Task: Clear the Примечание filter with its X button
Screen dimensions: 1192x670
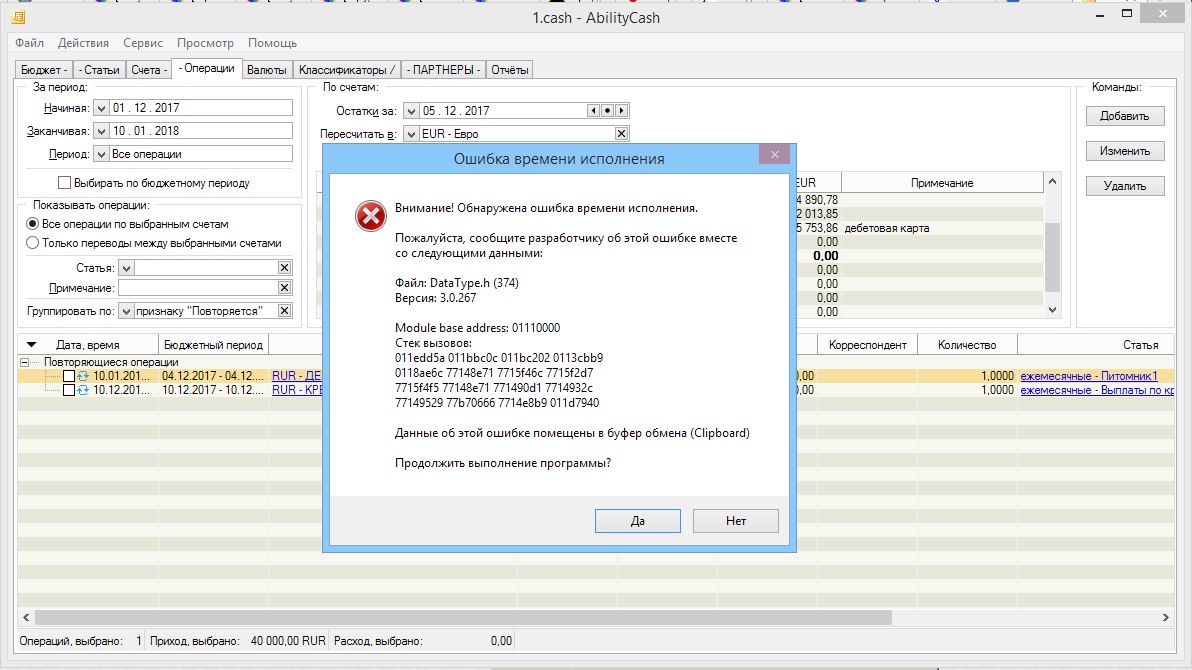Action: [284, 288]
